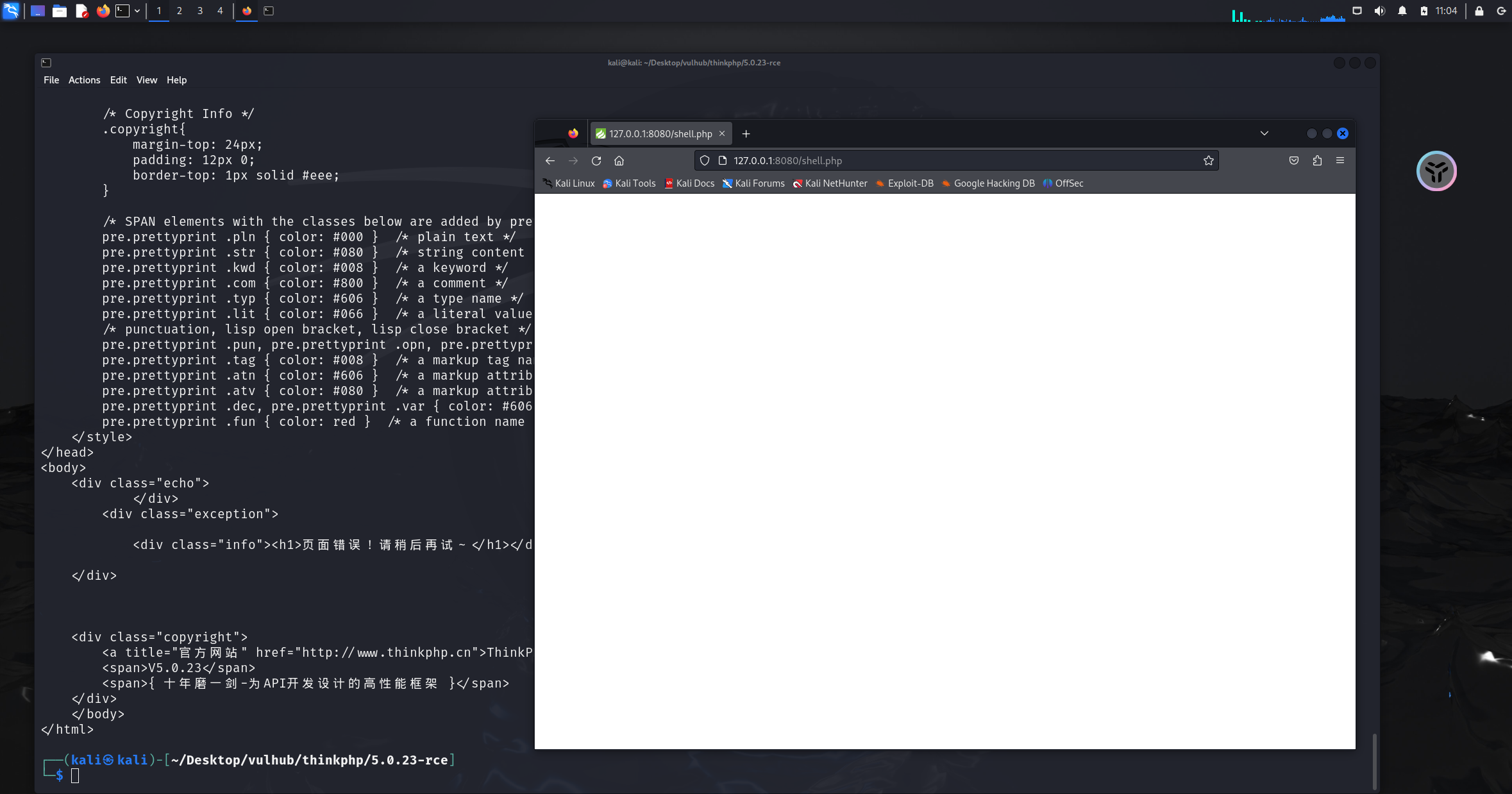
Task: Mute system volume from tray
Action: (x=1380, y=11)
